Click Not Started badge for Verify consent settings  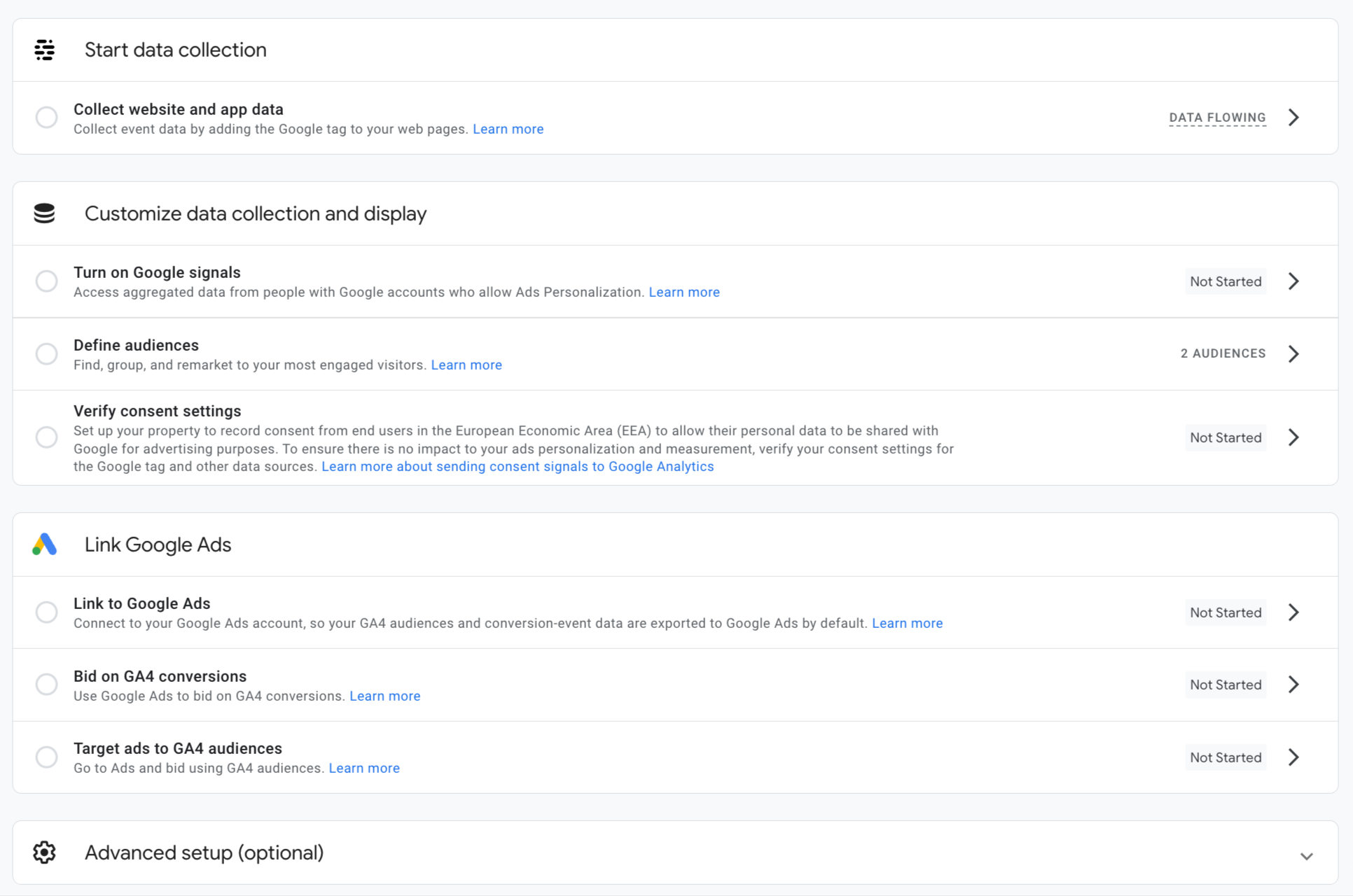tap(1226, 437)
